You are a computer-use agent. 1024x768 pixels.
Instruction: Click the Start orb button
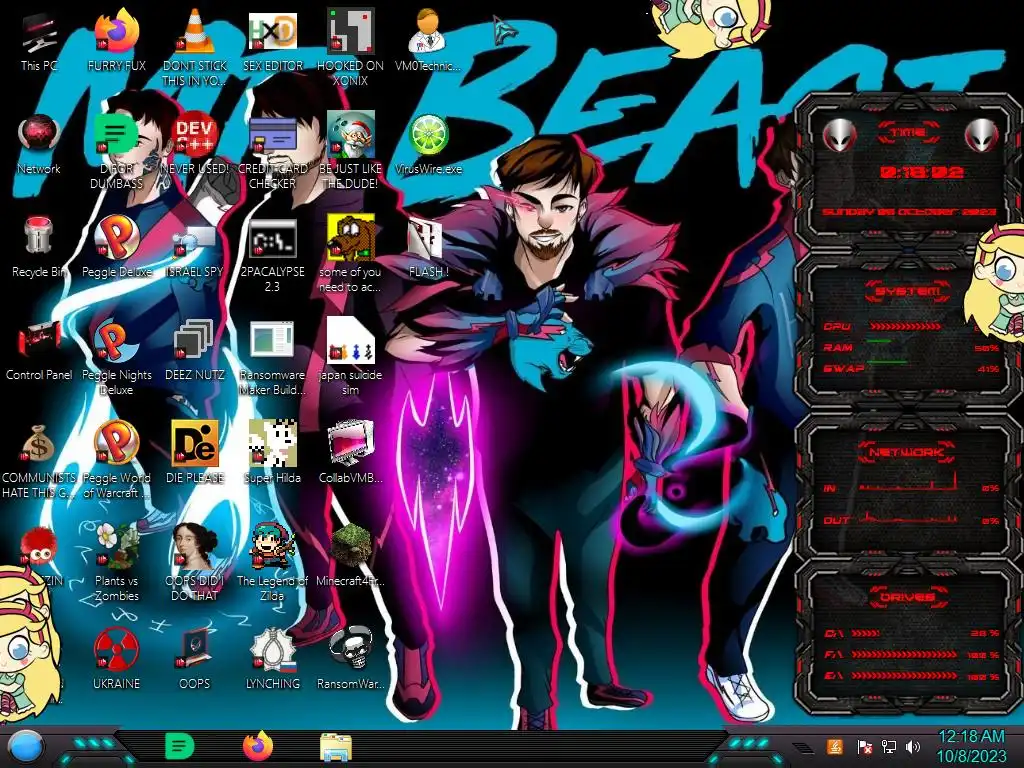coord(26,746)
